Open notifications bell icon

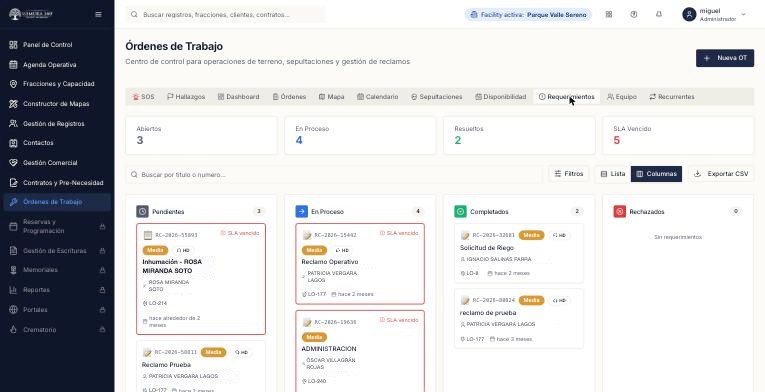click(x=659, y=15)
